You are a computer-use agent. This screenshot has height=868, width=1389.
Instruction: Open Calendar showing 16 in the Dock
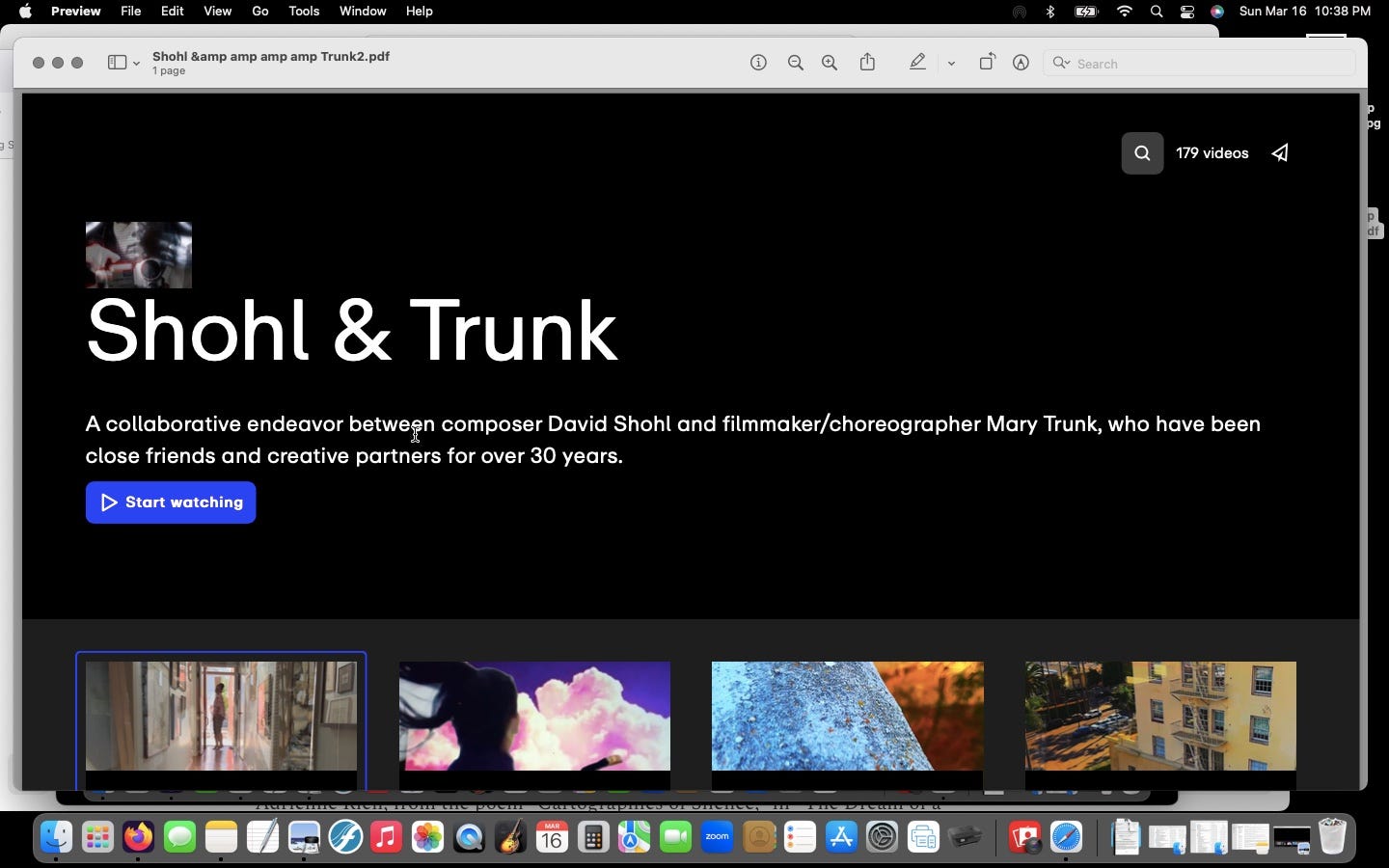(x=552, y=837)
